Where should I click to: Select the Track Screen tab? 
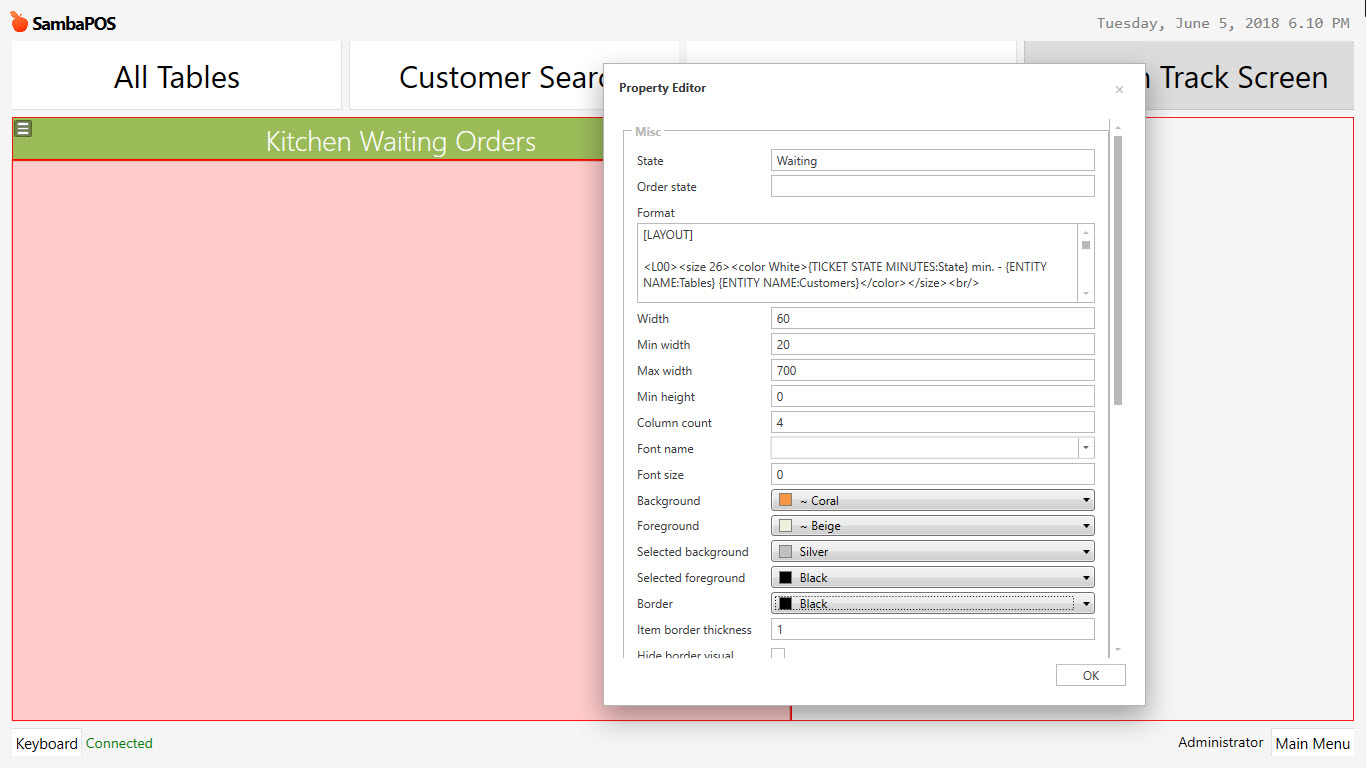[x=1250, y=75]
